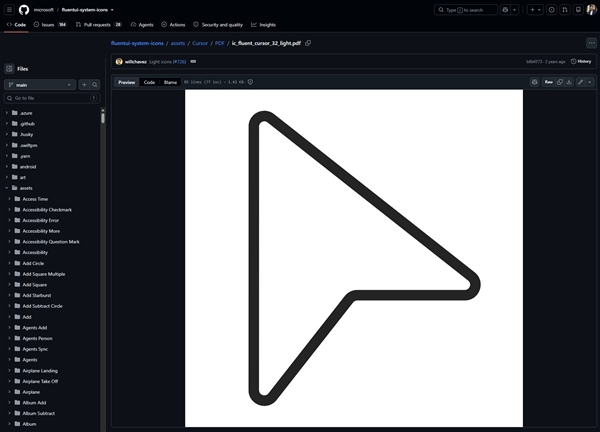Open pull request #726 link

click(179, 62)
